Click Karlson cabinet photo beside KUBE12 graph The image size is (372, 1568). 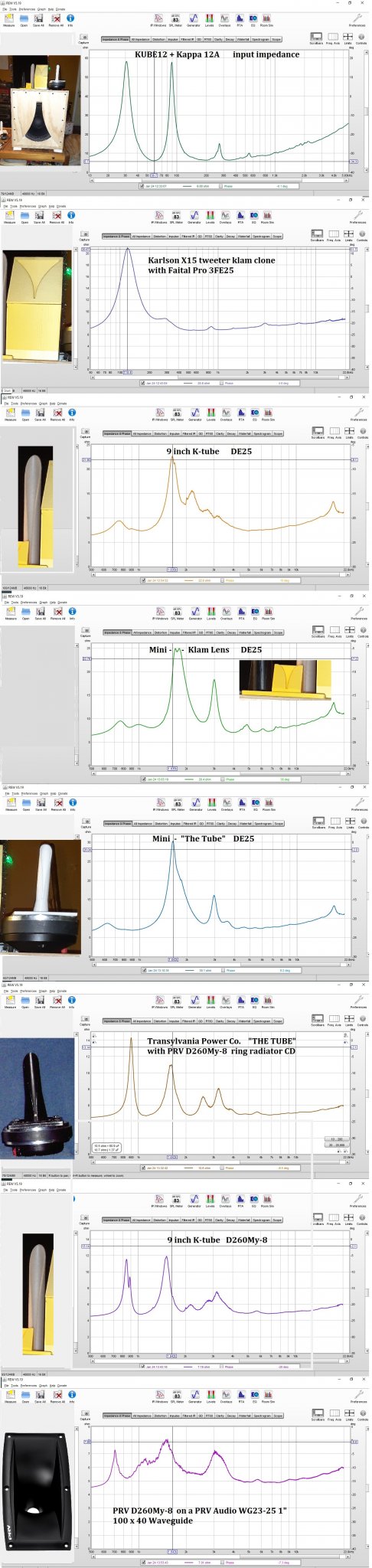40,110
